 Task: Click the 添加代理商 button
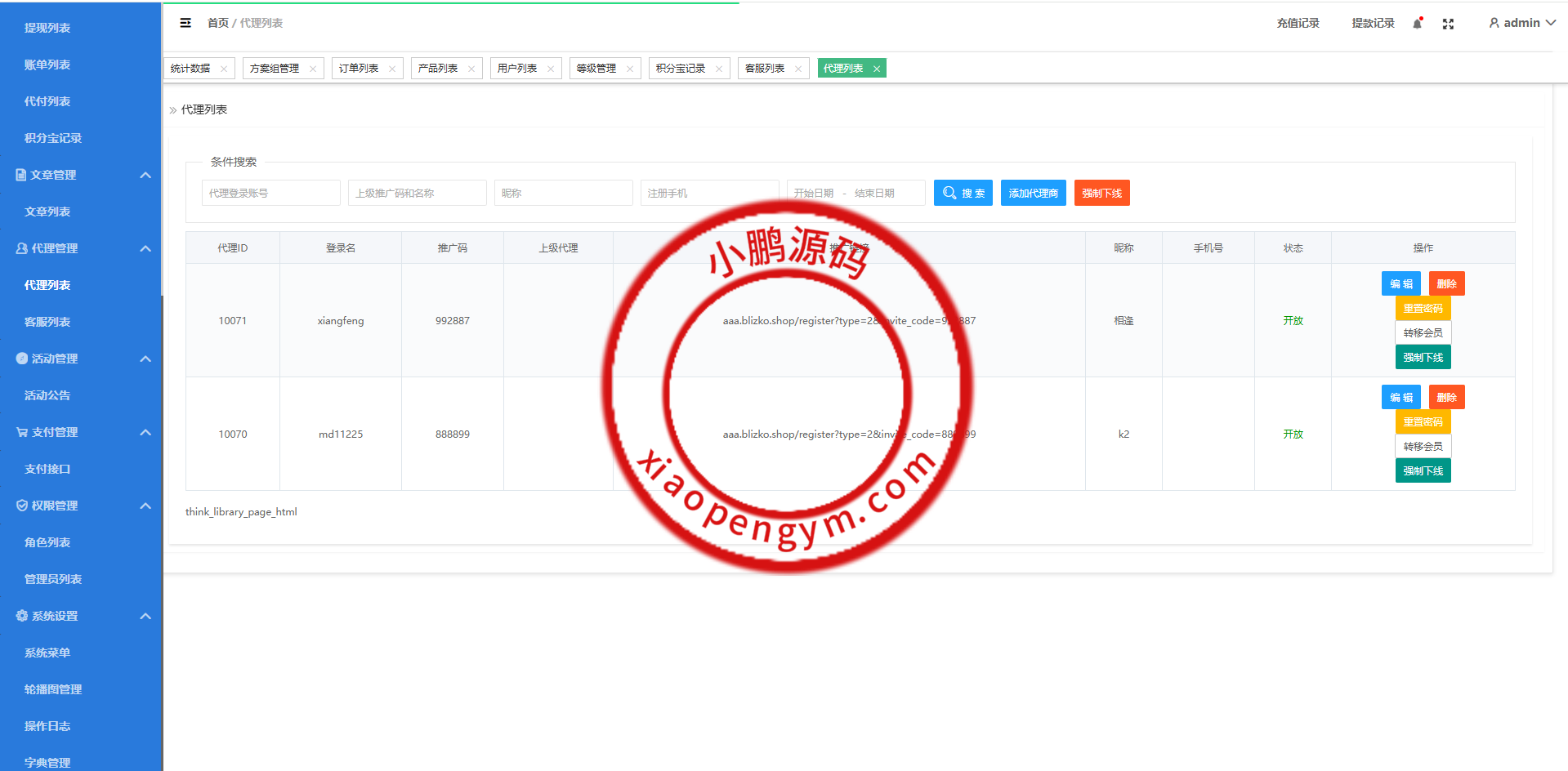[1033, 193]
